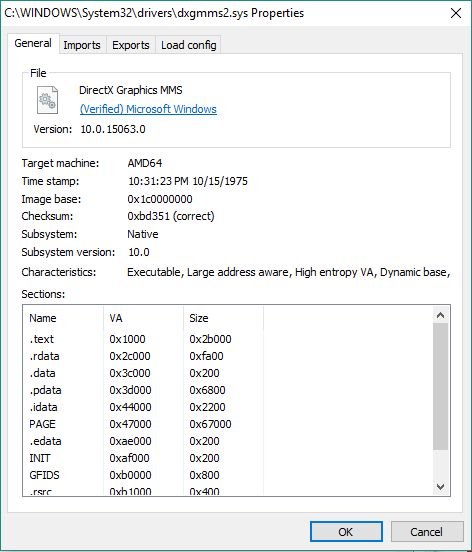472x552 pixels.
Task: Click the checksum value 0xbd351 (correct)
Action: tap(171, 216)
